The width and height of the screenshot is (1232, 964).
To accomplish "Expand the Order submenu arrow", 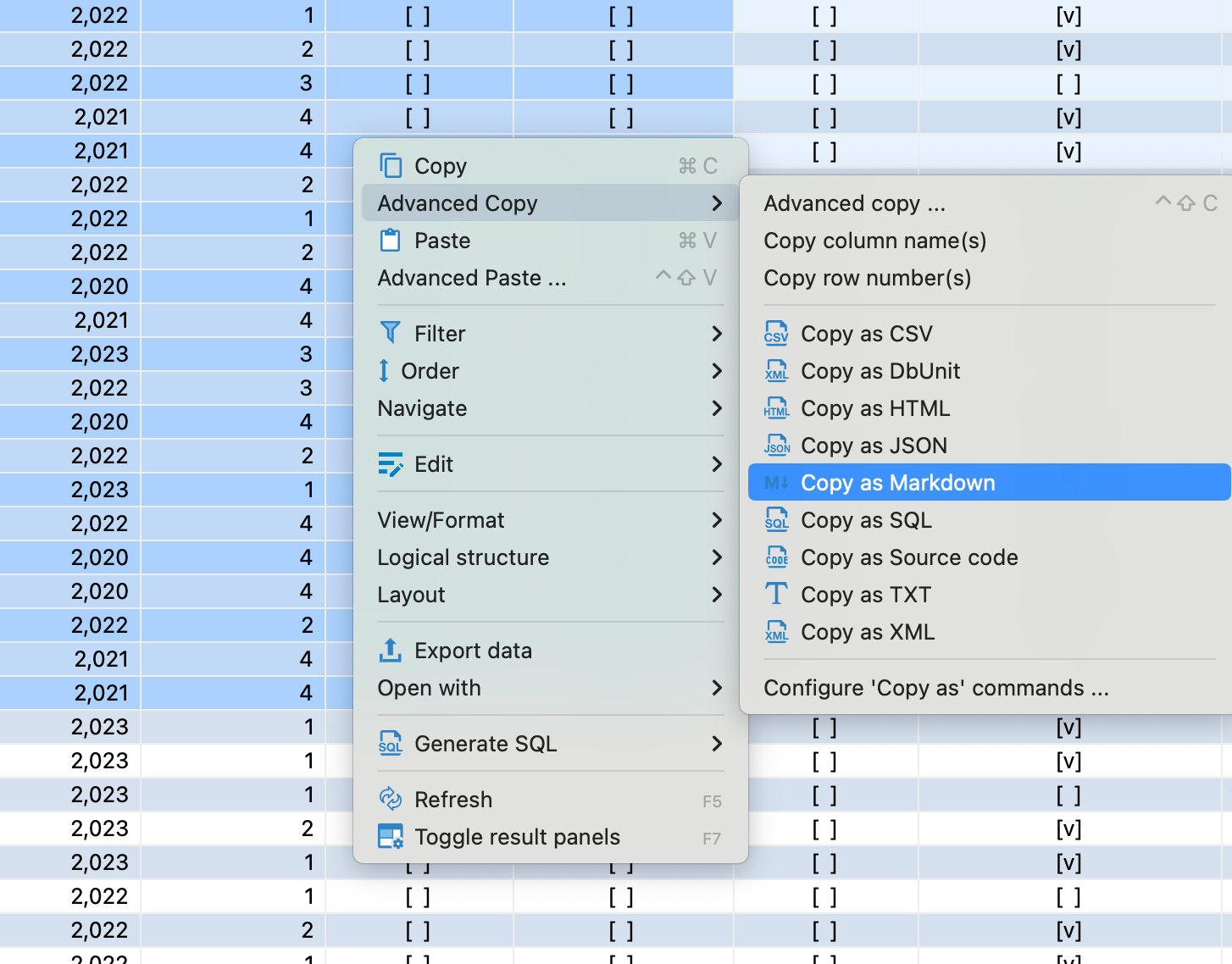I will tap(717, 371).
